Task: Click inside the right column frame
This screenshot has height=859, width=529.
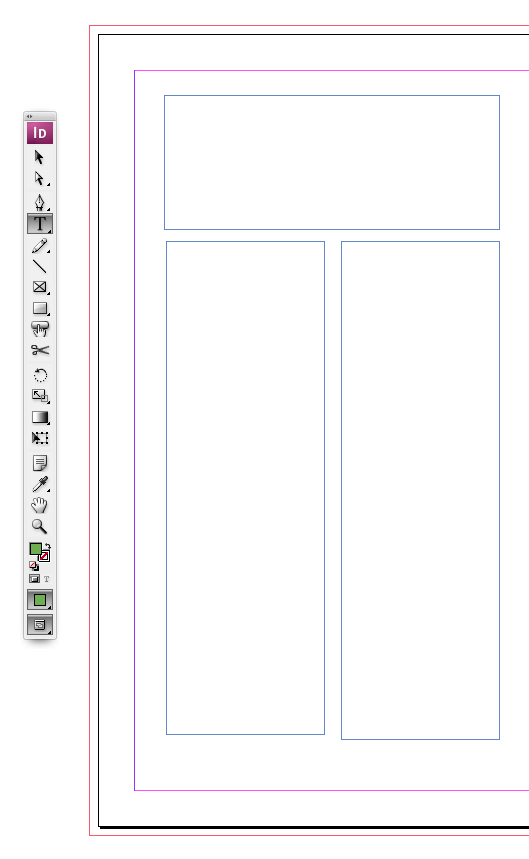Action: click(x=421, y=490)
